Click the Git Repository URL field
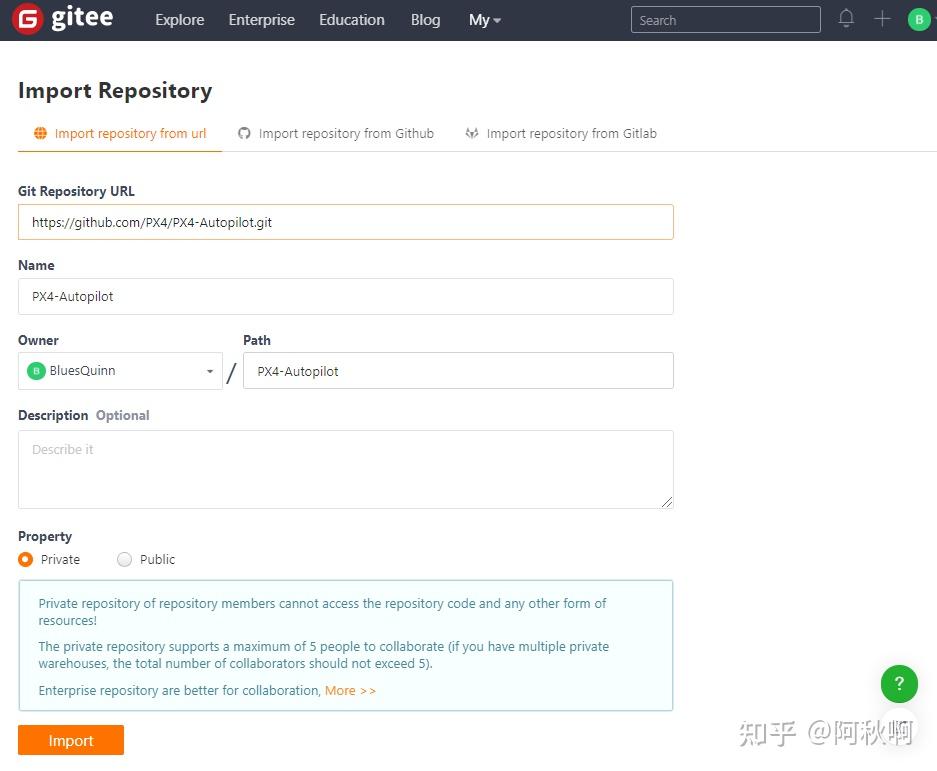 pyautogui.click(x=345, y=222)
